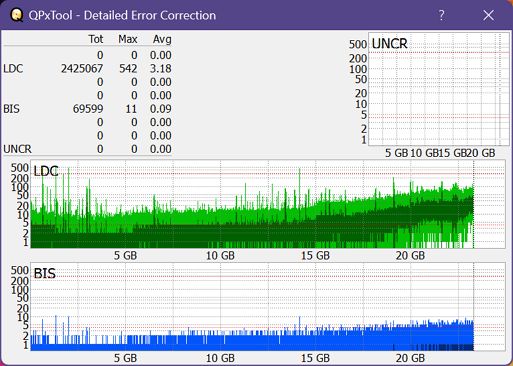Click the 'BIS' title inside blue graph

(x=45, y=274)
